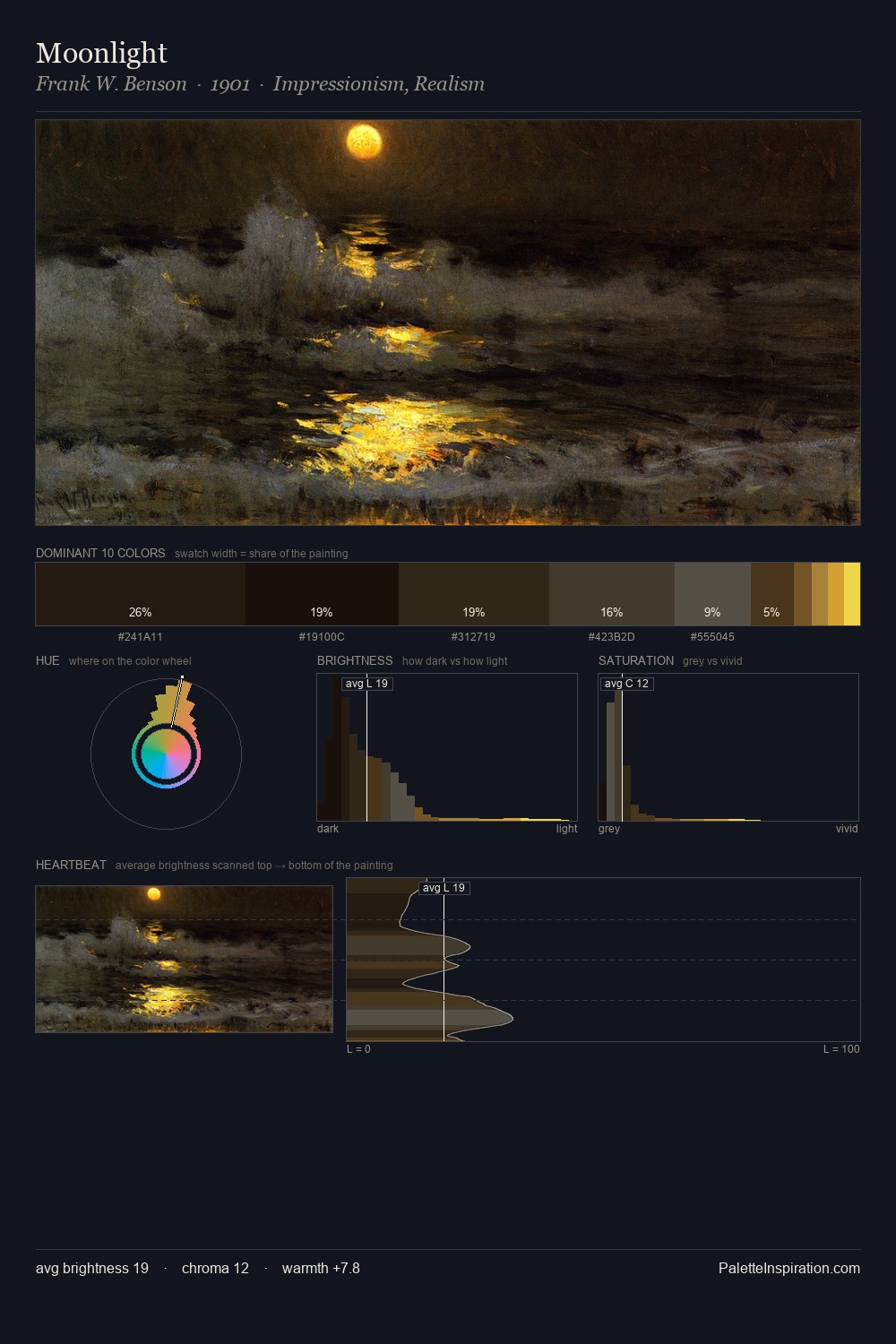Viewport: 896px width, 1344px height.
Task: Click the 'avg C 12' label in saturation chart
Action: click(626, 684)
